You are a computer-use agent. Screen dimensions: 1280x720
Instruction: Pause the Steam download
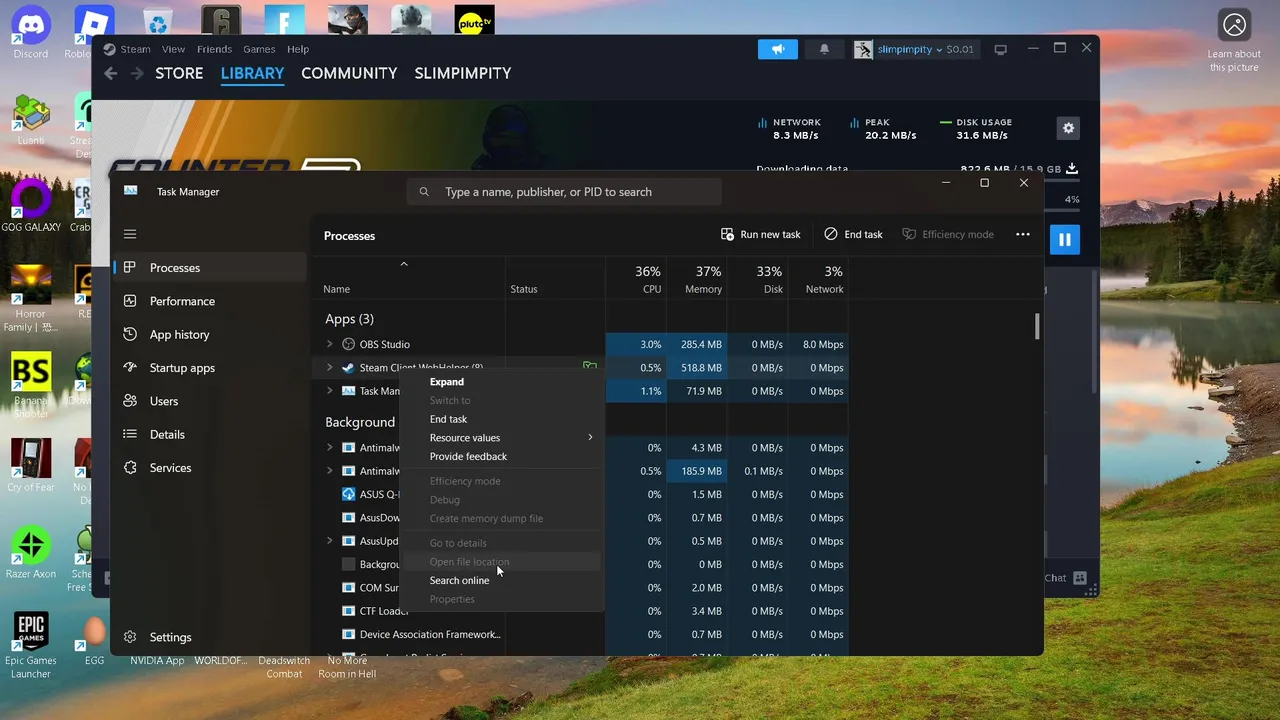click(x=1065, y=240)
